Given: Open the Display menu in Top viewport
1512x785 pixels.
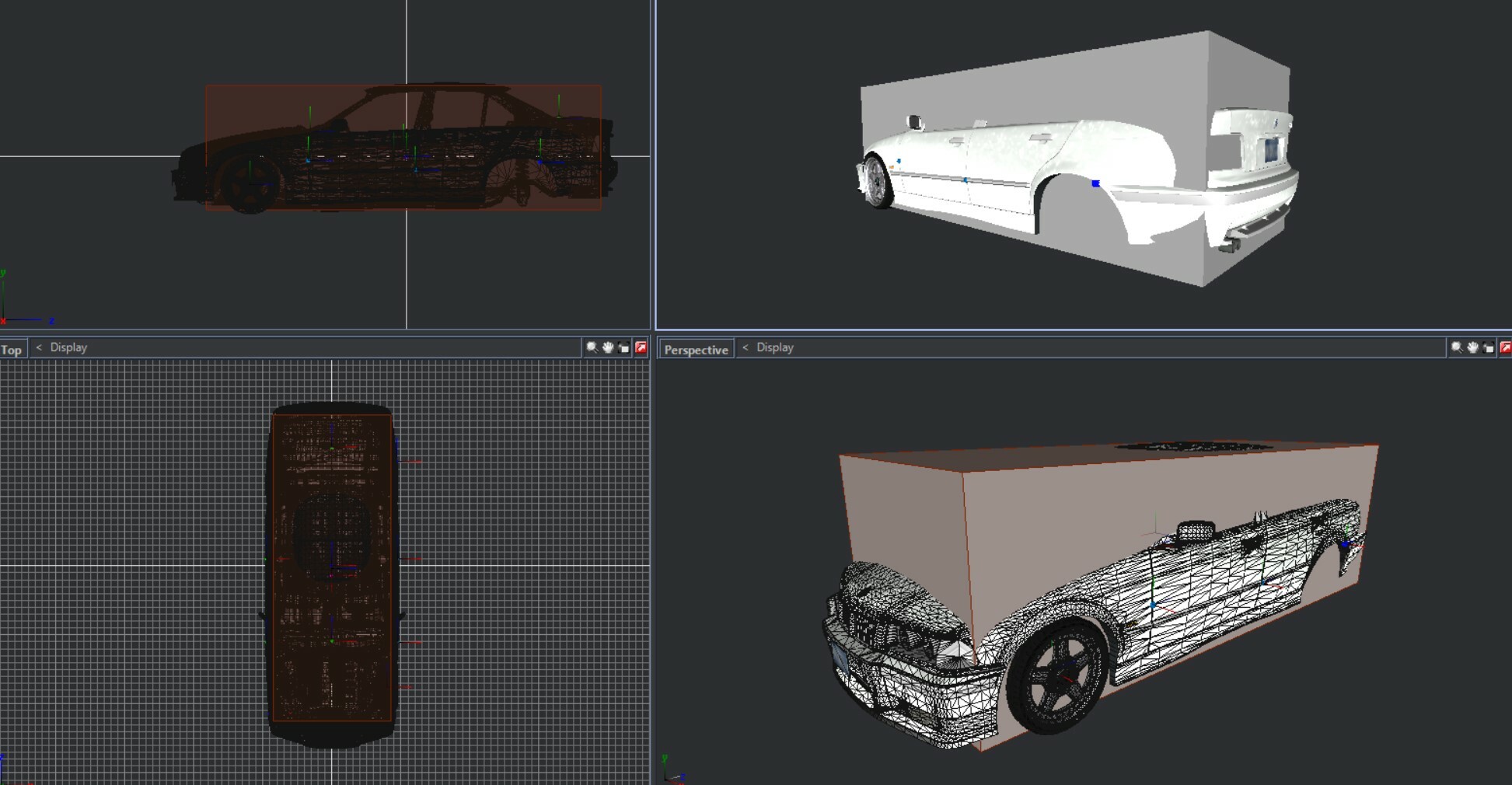Looking at the screenshot, I should tap(68, 347).
